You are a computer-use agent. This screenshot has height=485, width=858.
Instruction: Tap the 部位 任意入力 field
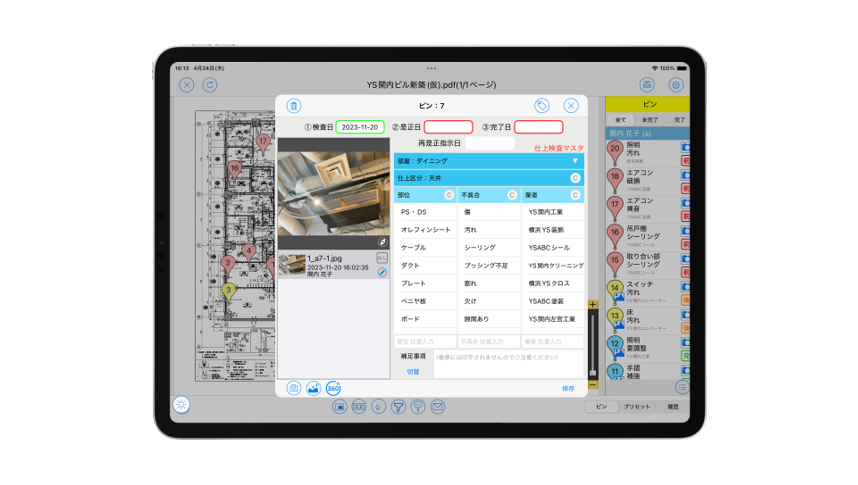point(425,342)
